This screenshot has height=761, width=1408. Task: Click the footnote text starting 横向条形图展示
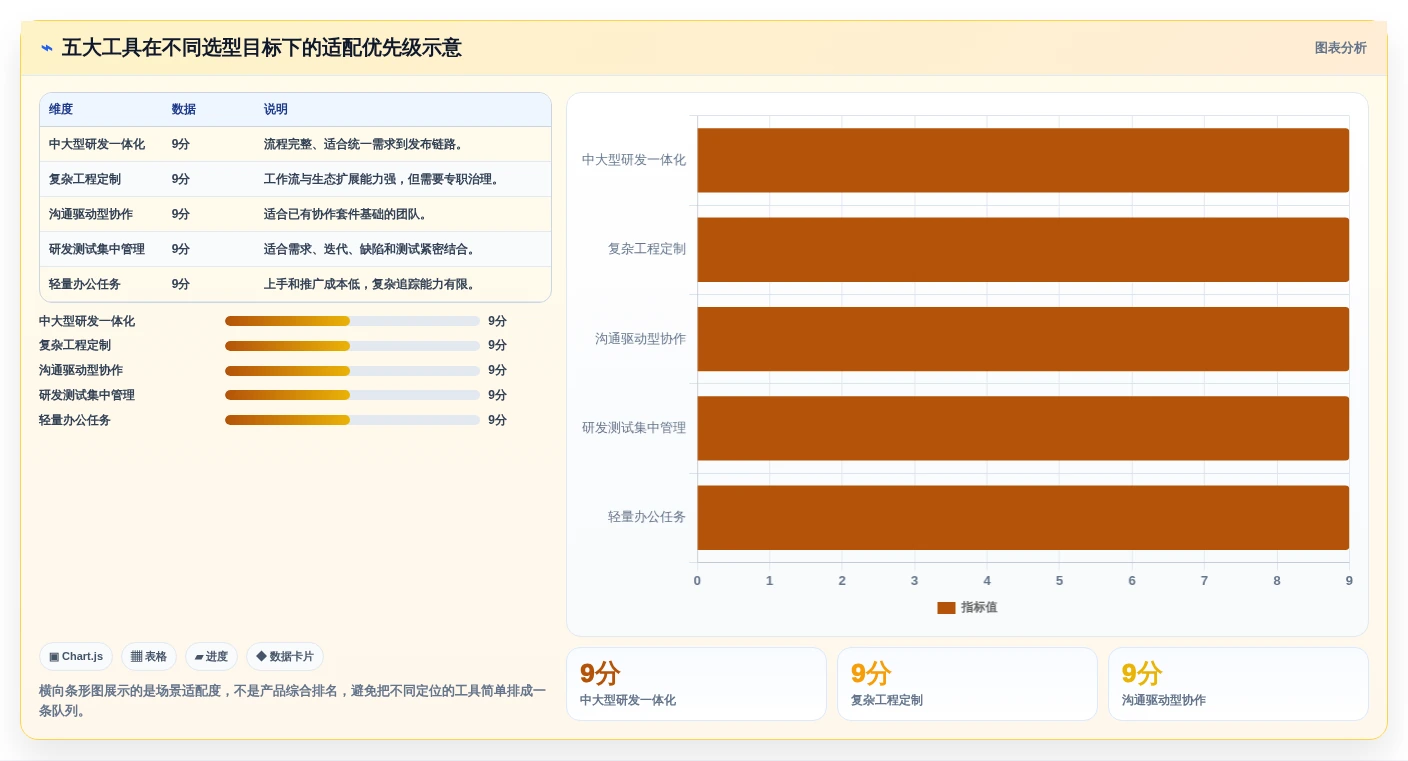point(293,700)
